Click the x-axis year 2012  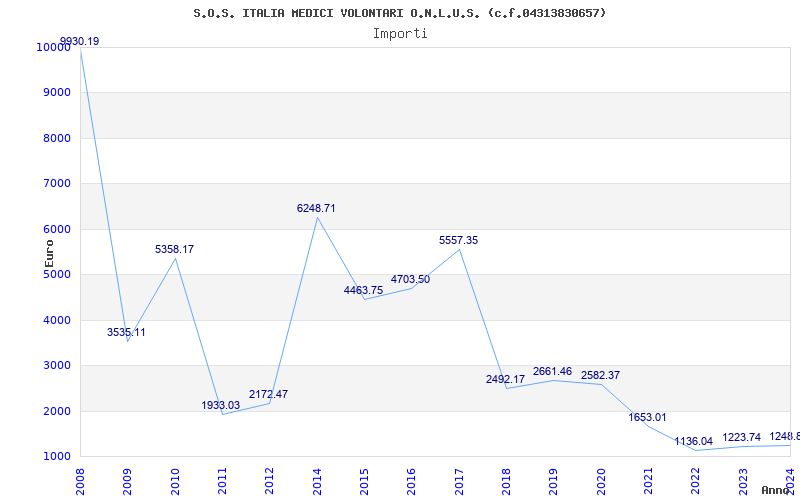270,481
